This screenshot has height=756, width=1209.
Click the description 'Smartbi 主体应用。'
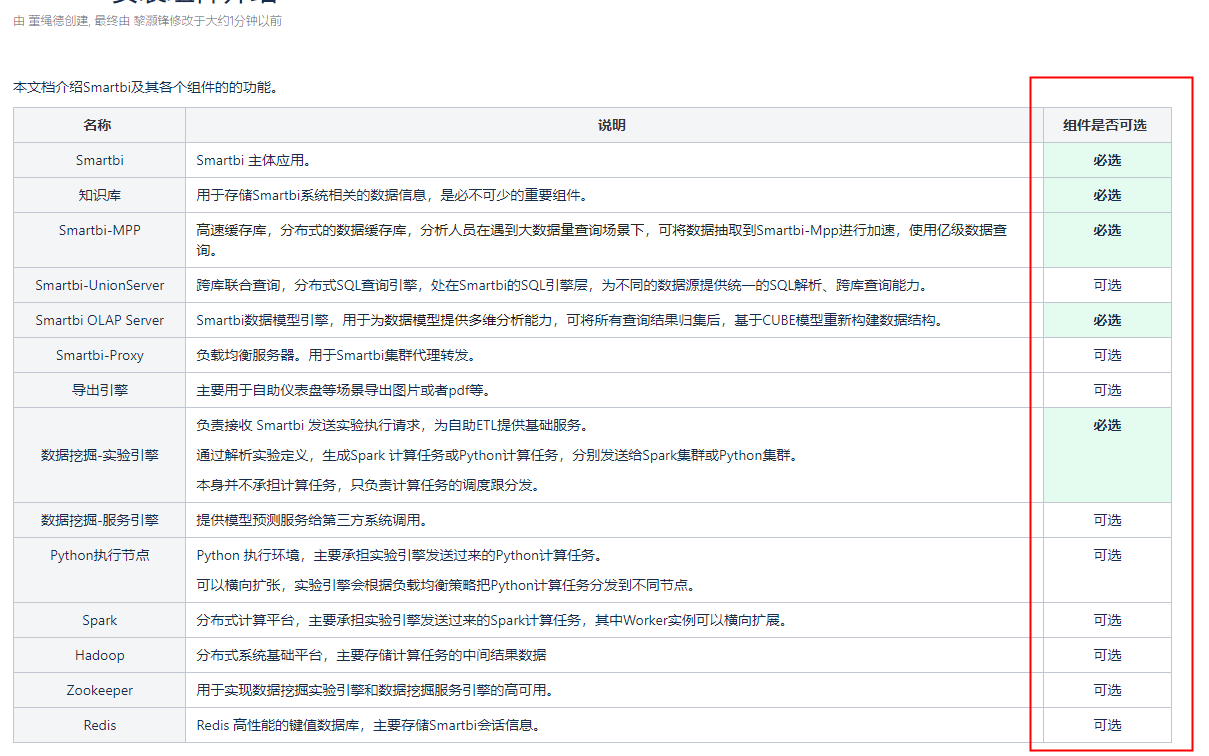(x=254, y=160)
